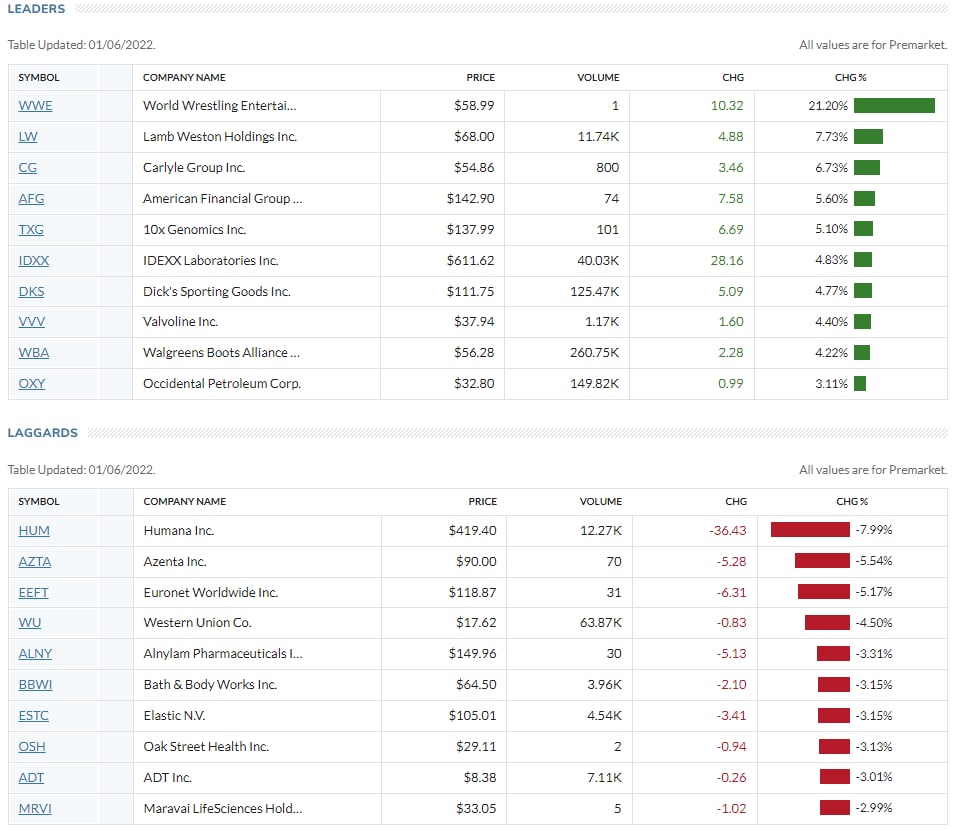Open the ADT stock symbol link
The image size is (957, 831).
point(31,778)
